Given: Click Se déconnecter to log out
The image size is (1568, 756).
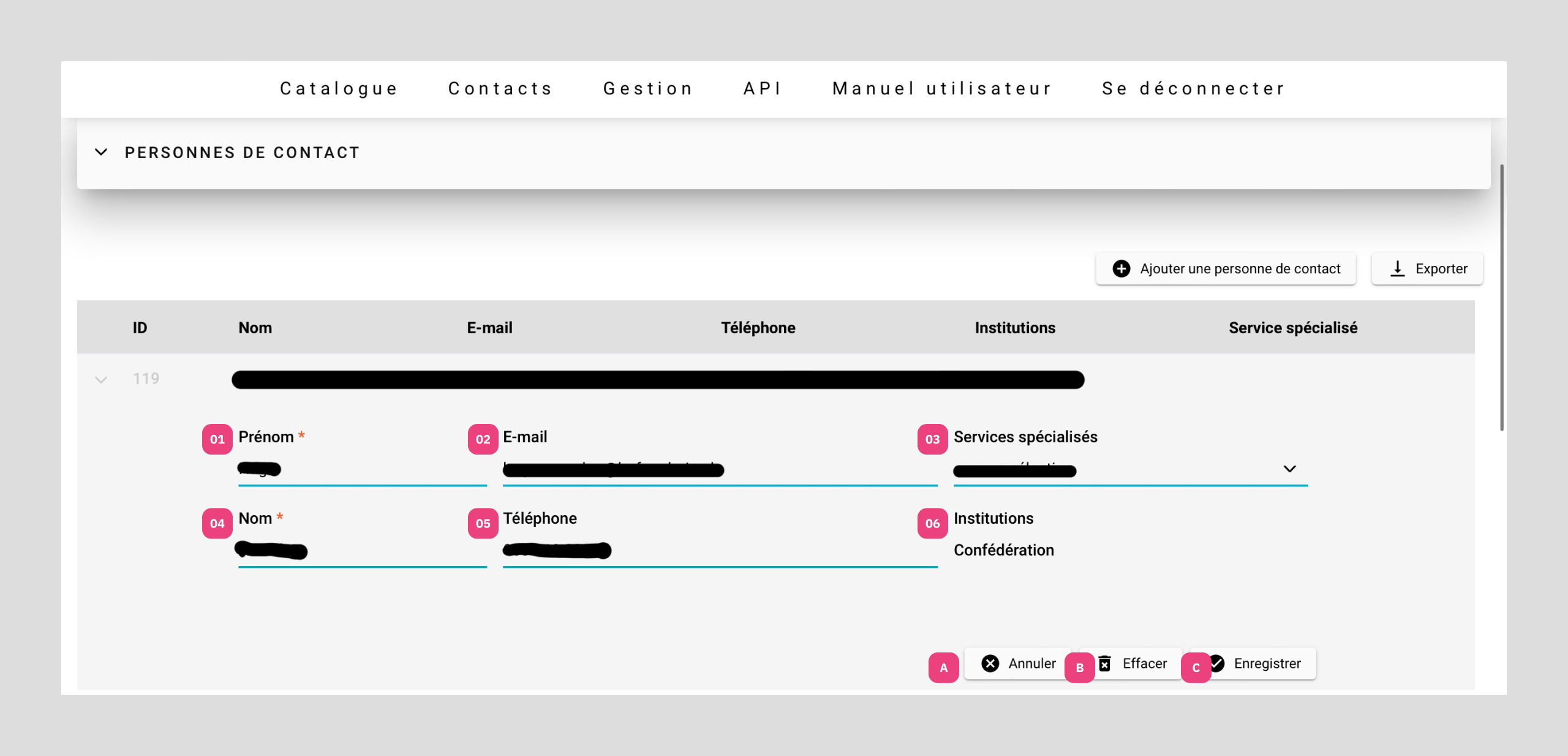Looking at the screenshot, I should [x=1193, y=89].
